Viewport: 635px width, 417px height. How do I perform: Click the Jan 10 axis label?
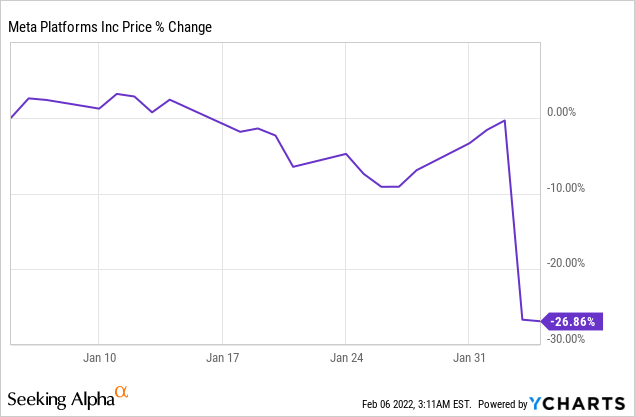click(100, 356)
